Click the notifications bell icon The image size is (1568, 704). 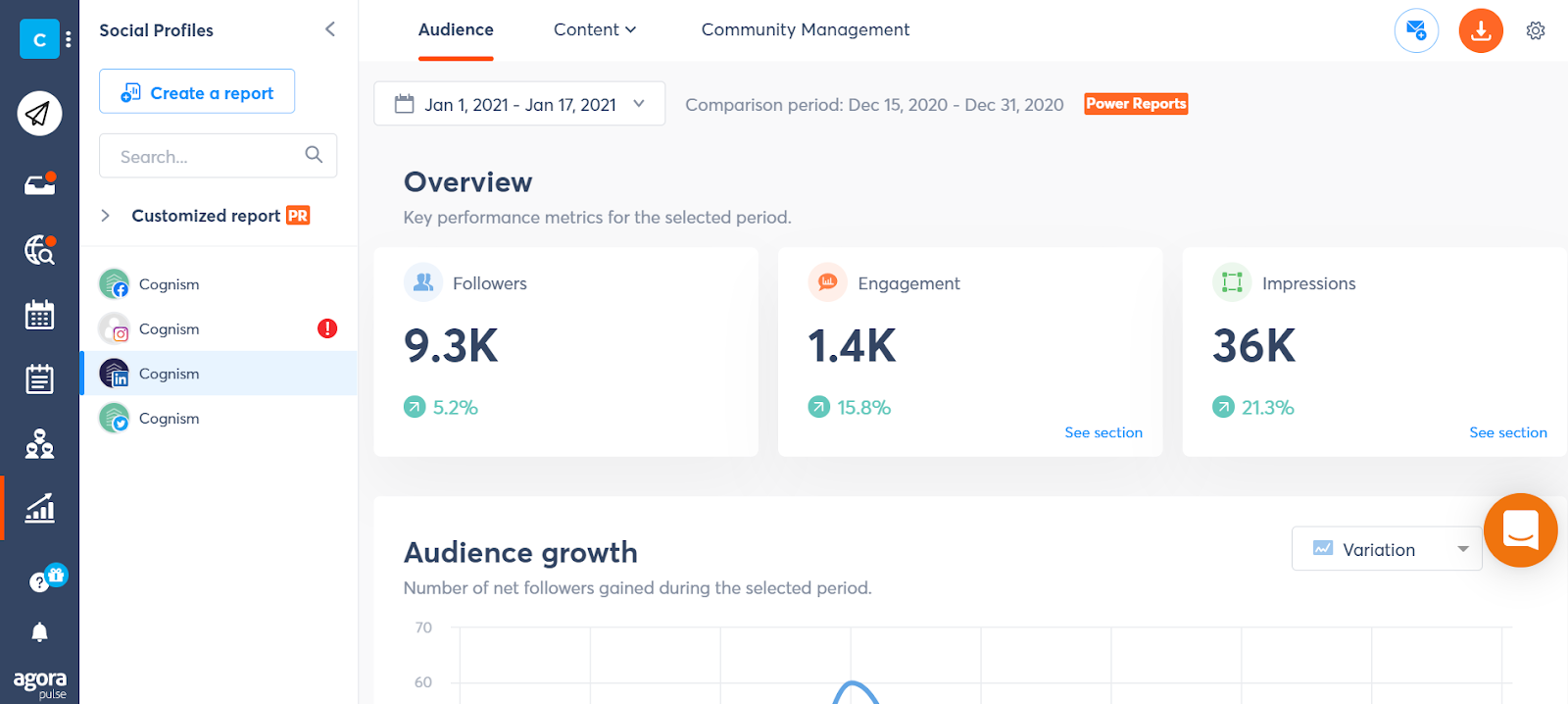pyautogui.click(x=39, y=632)
